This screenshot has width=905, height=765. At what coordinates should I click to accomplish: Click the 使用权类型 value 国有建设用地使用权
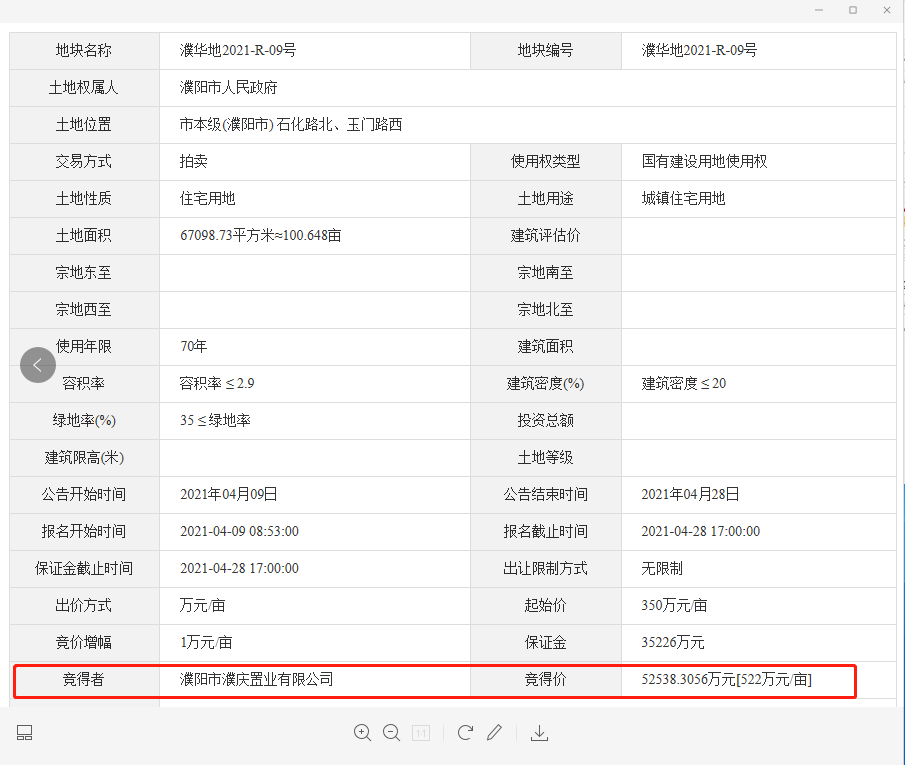pyautogui.click(x=704, y=162)
